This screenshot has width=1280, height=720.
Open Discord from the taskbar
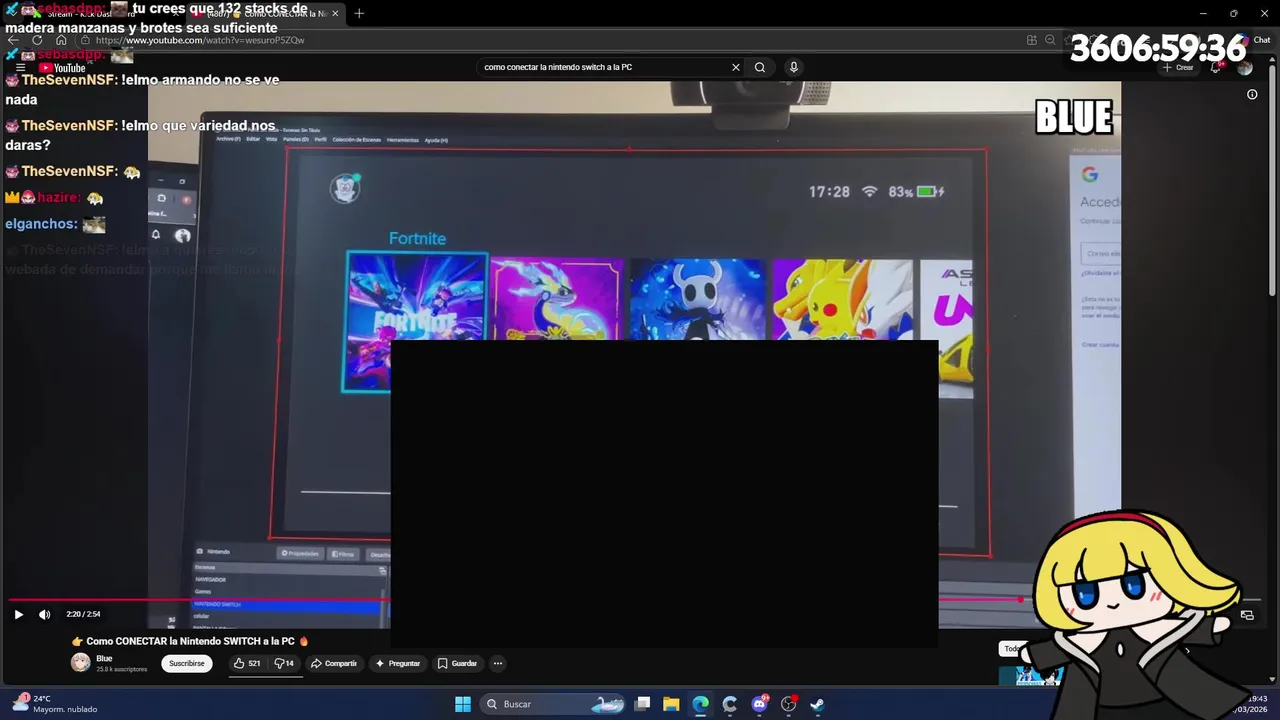tap(759, 704)
